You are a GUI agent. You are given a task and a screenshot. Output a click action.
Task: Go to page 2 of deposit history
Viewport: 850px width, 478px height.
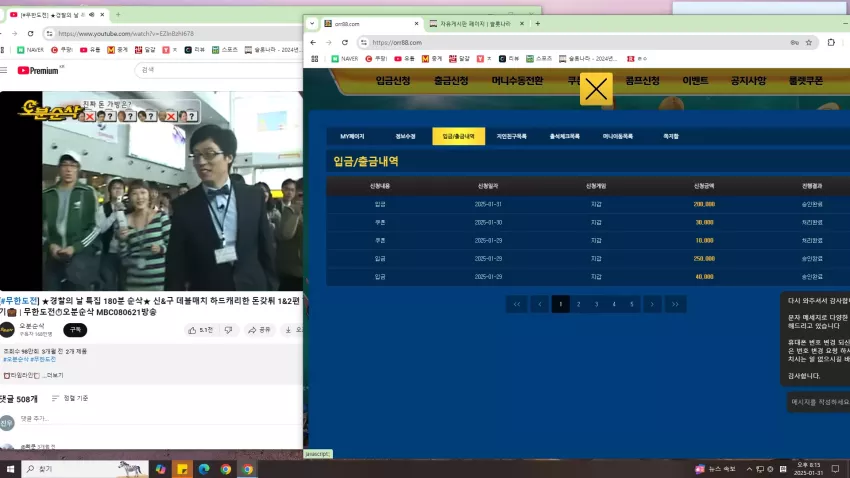(578, 304)
